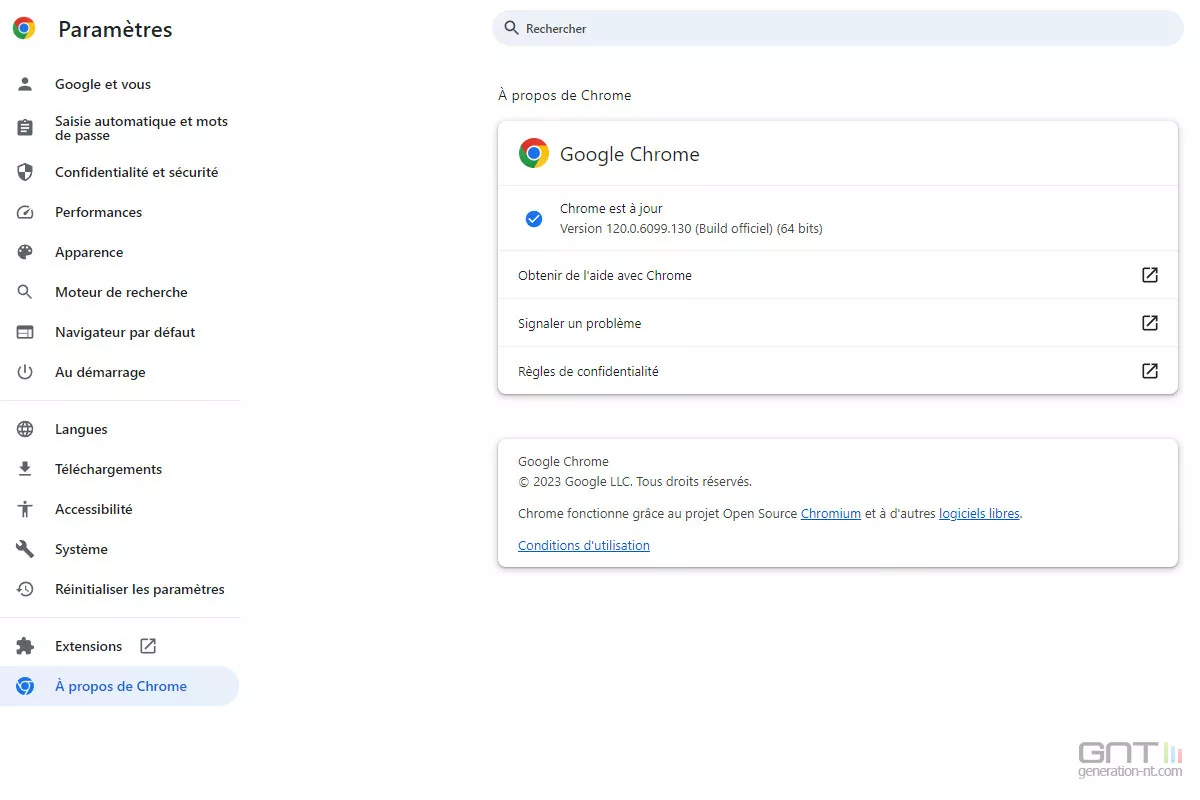1200x800 pixels.
Task: Click Signaler un problème row
Action: [838, 323]
